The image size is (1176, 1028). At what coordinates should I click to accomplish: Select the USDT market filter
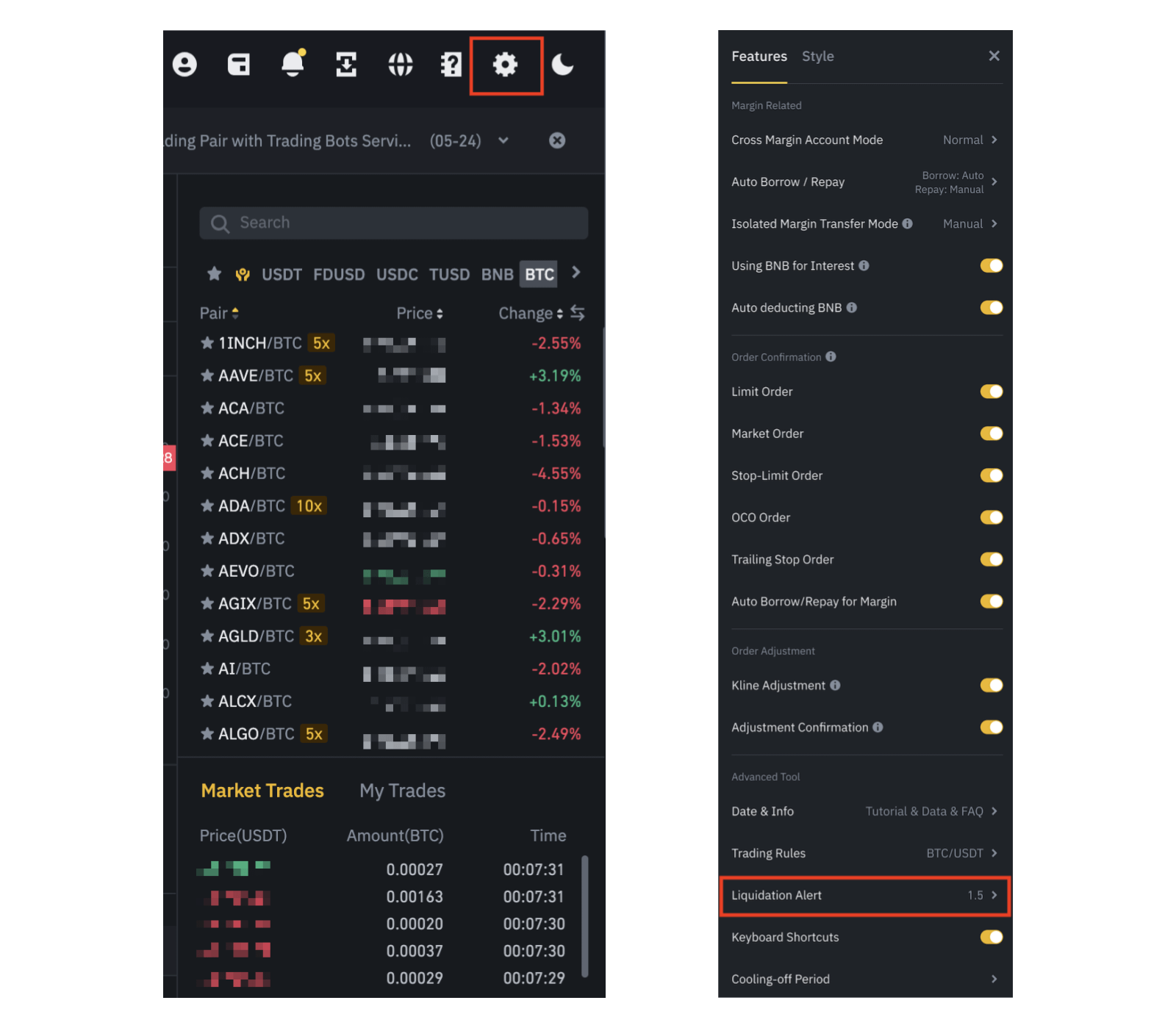pyautogui.click(x=282, y=275)
